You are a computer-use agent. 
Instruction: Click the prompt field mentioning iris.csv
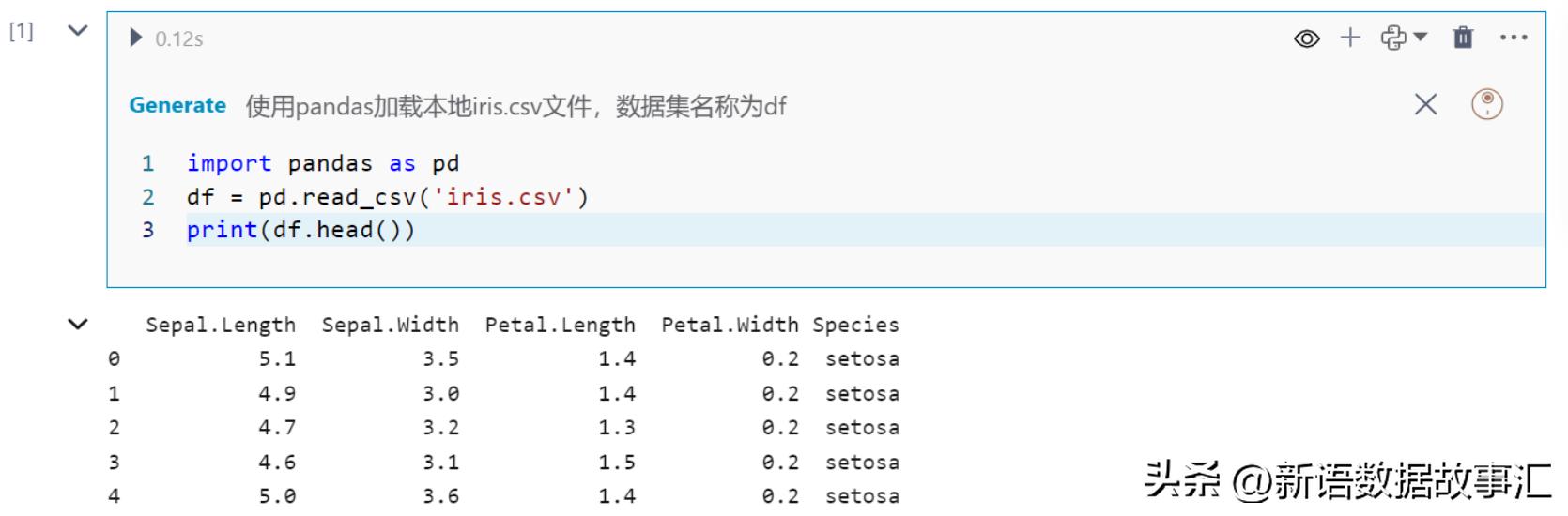515,106
